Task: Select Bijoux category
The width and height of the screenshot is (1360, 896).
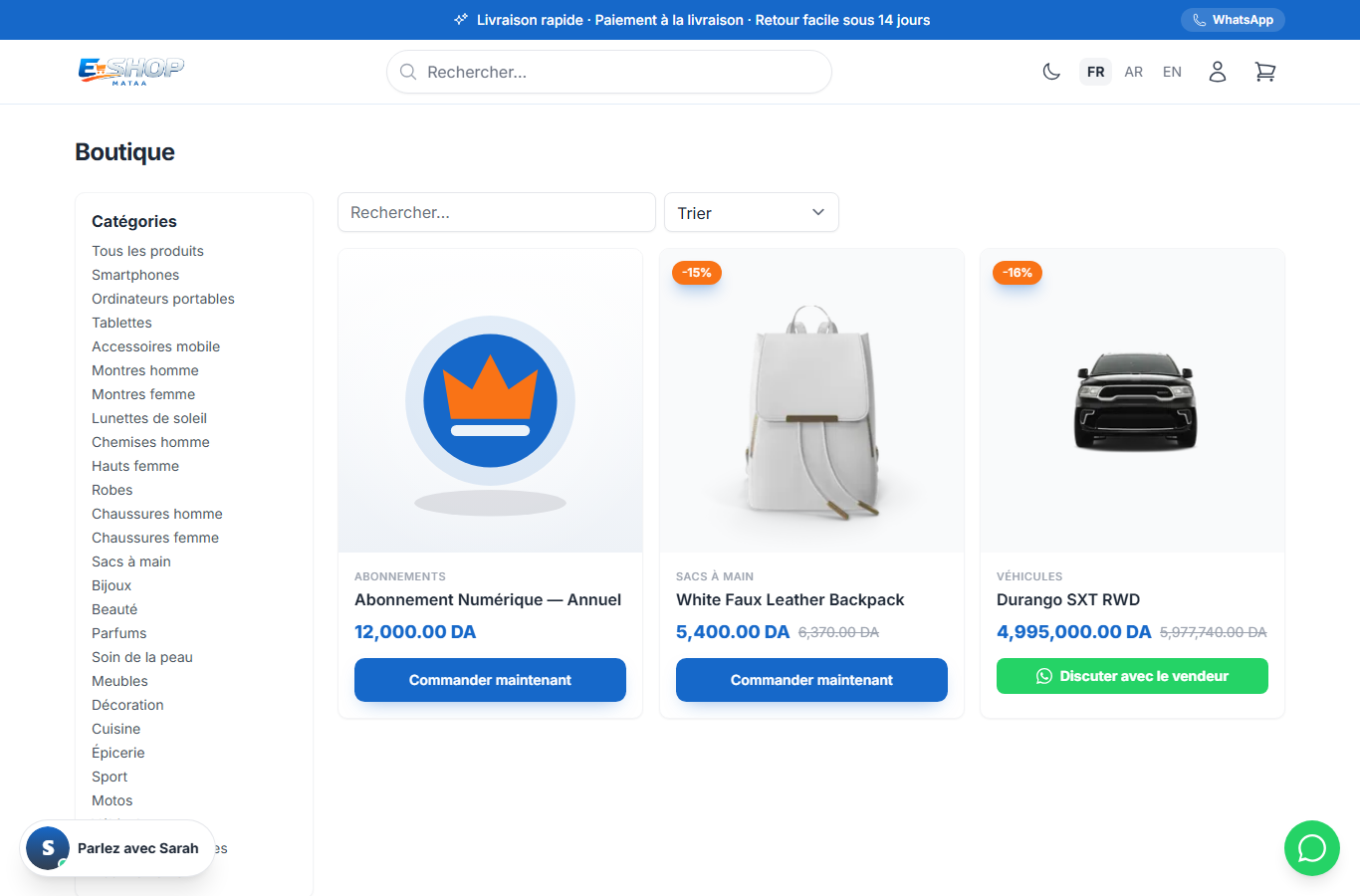Action: (112, 585)
